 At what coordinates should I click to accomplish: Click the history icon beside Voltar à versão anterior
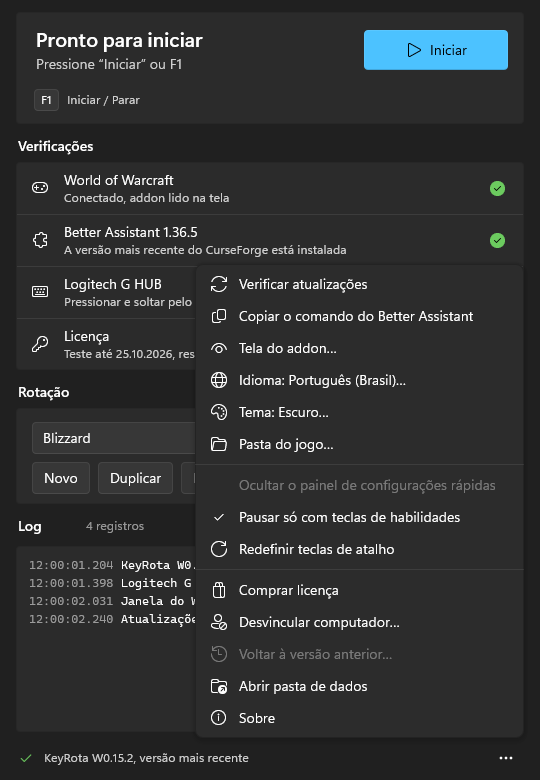click(219, 654)
